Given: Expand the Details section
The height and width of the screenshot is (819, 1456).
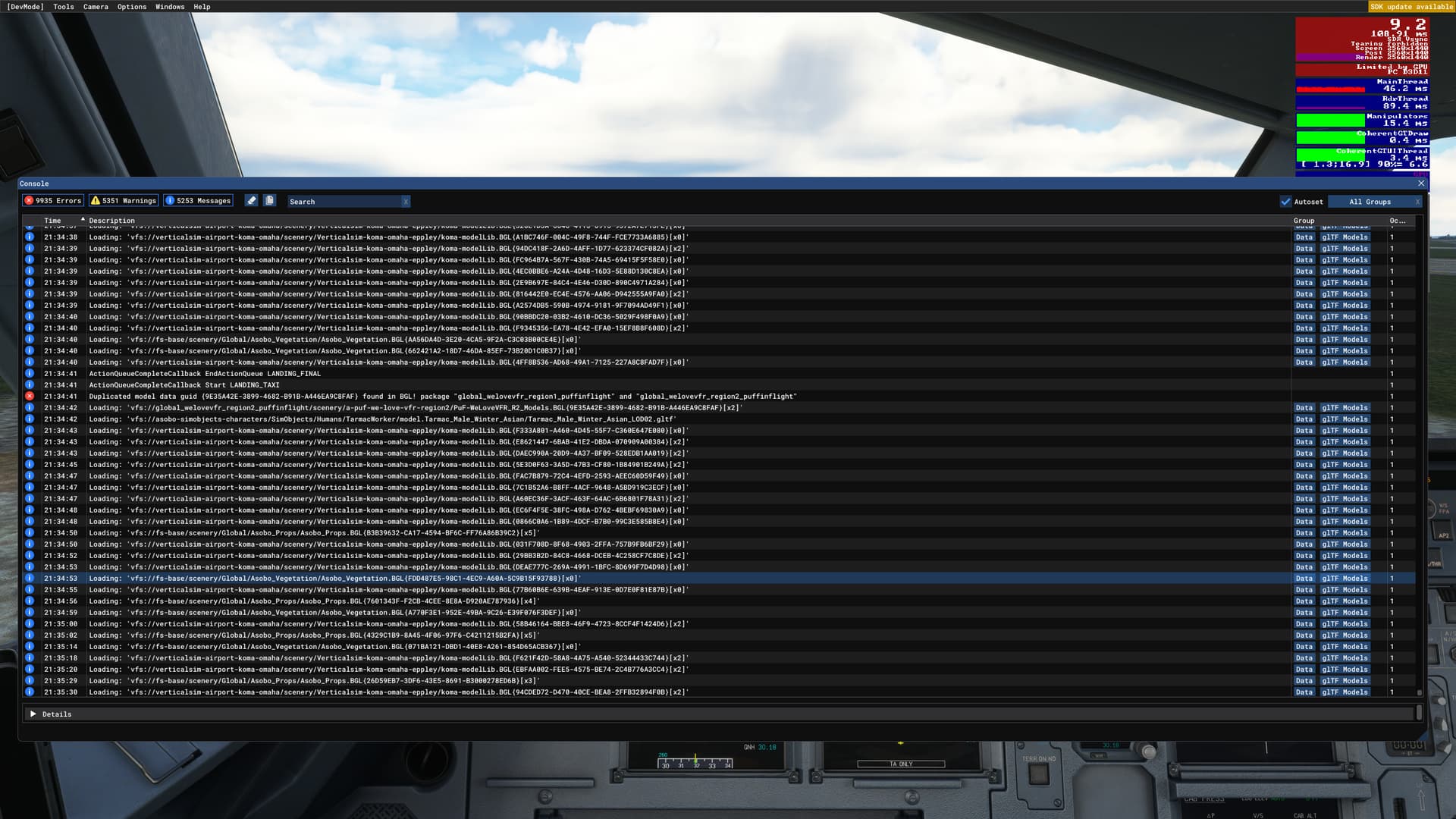Looking at the screenshot, I should [33, 714].
